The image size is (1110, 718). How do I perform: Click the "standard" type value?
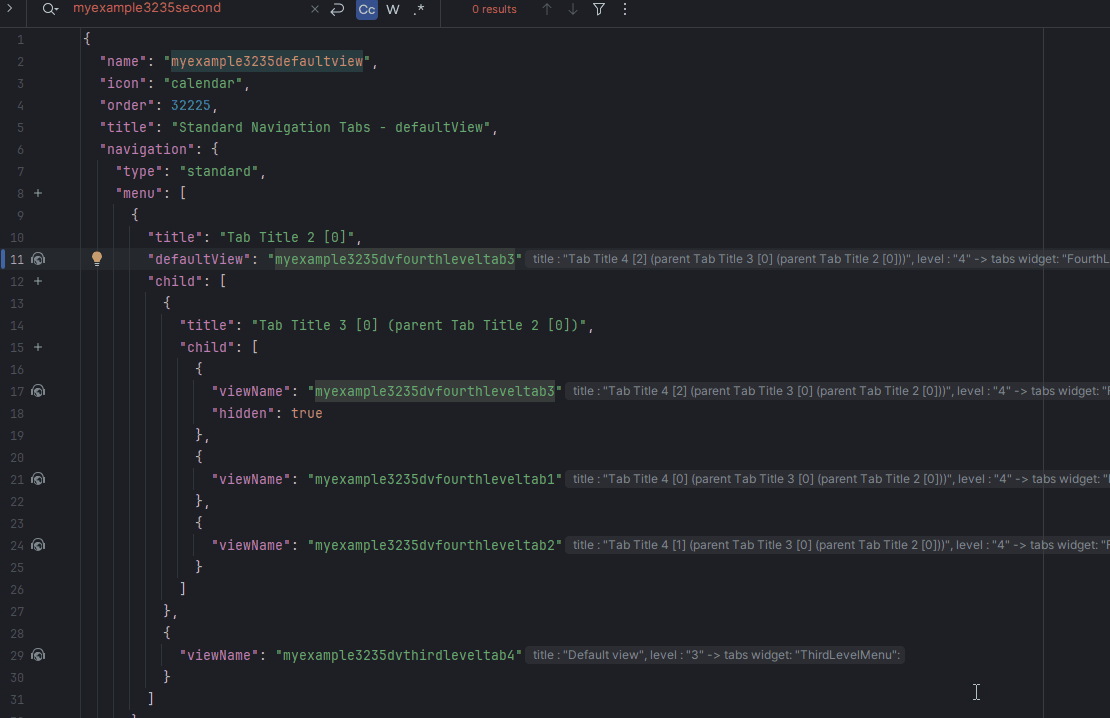219,171
